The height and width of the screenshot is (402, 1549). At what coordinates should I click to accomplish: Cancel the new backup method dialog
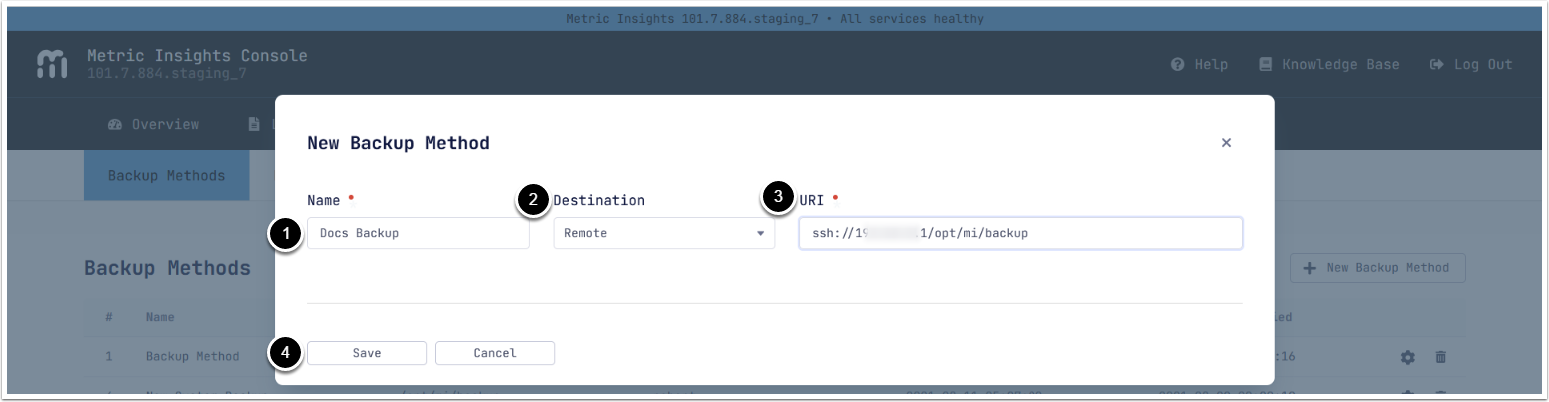coord(494,353)
